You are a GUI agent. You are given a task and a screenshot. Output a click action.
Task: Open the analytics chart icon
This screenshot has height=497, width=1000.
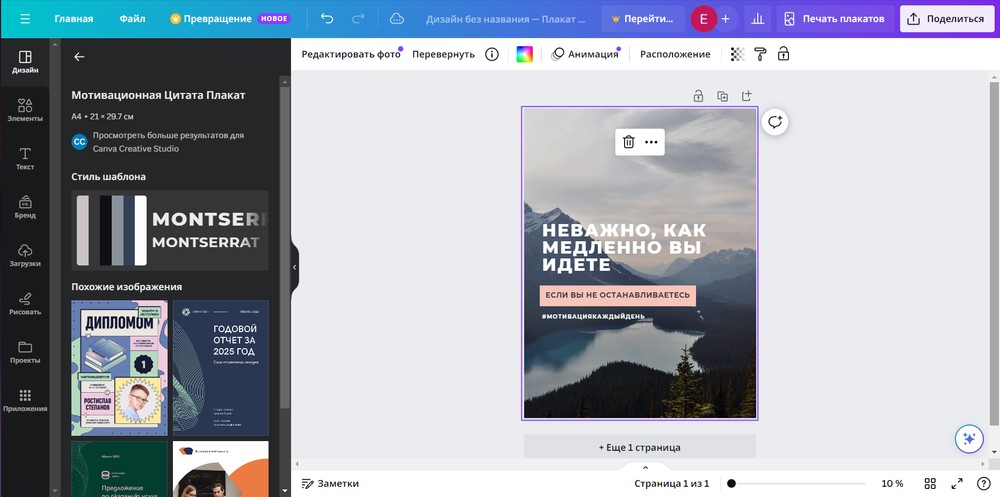pyautogui.click(x=758, y=19)
